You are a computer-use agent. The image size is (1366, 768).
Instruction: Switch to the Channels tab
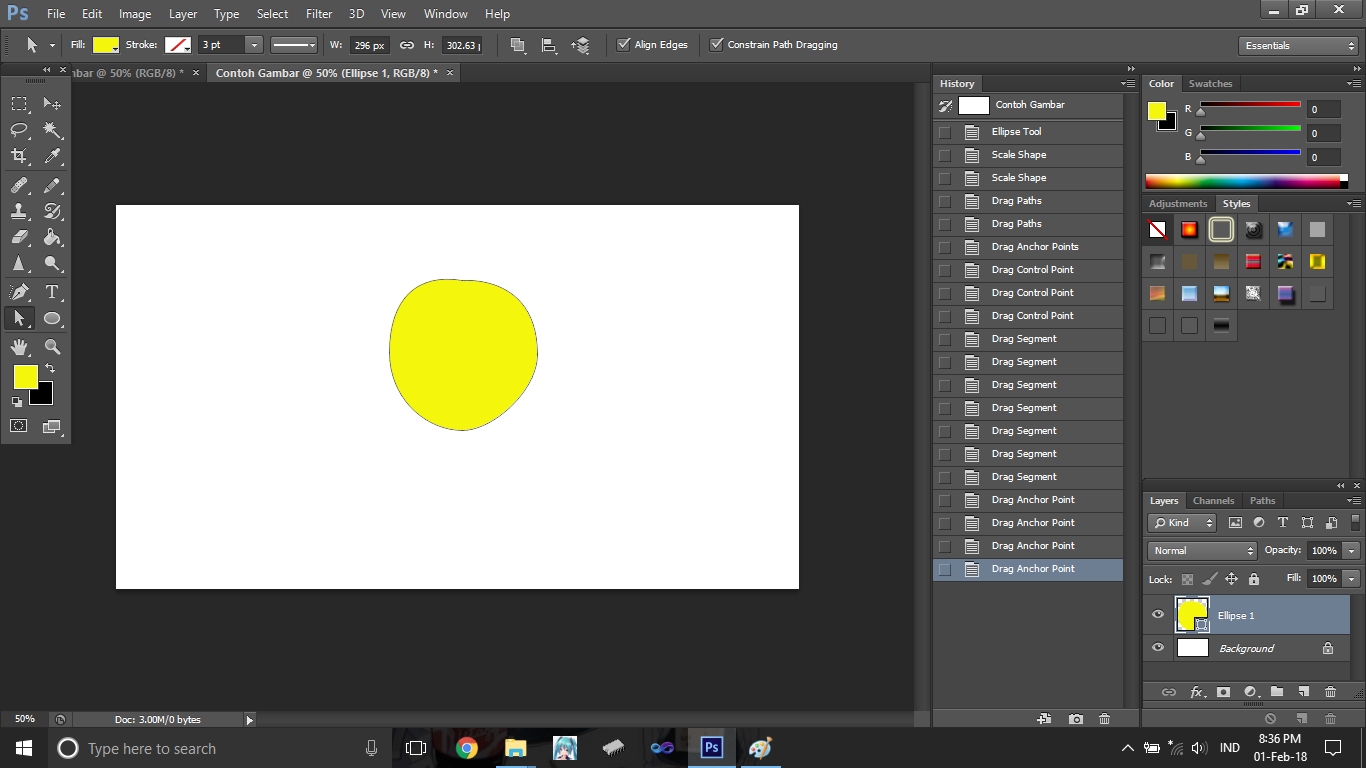click(x=1213, y=500)
